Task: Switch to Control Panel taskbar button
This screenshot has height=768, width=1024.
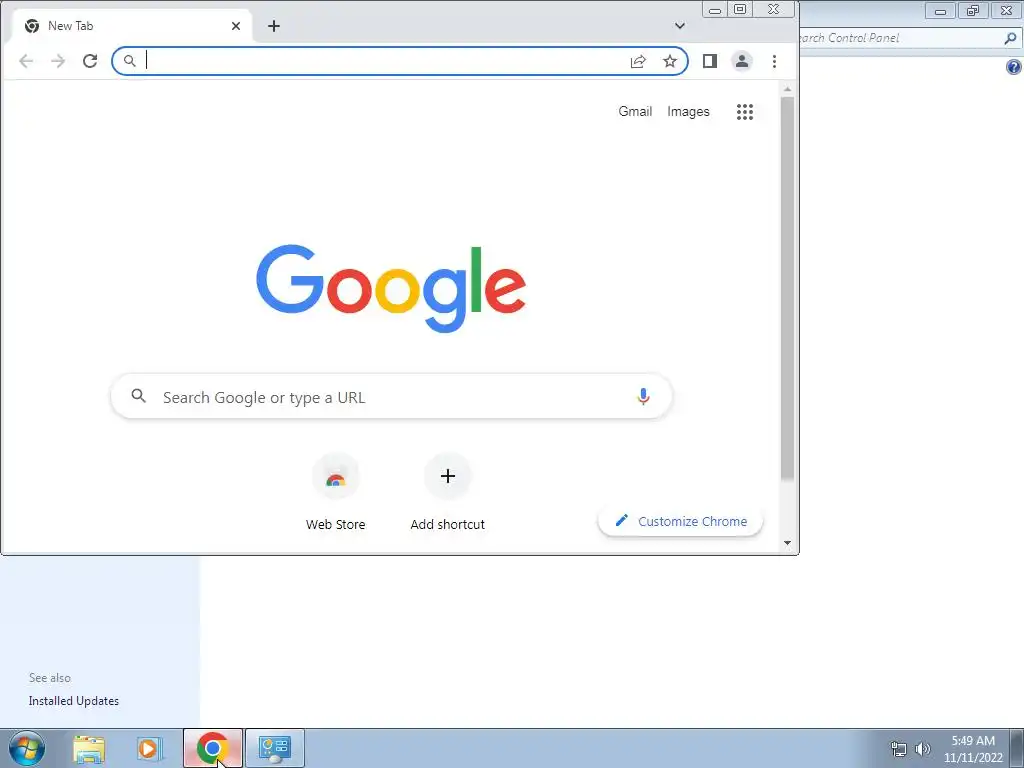Action: [275, 748]
